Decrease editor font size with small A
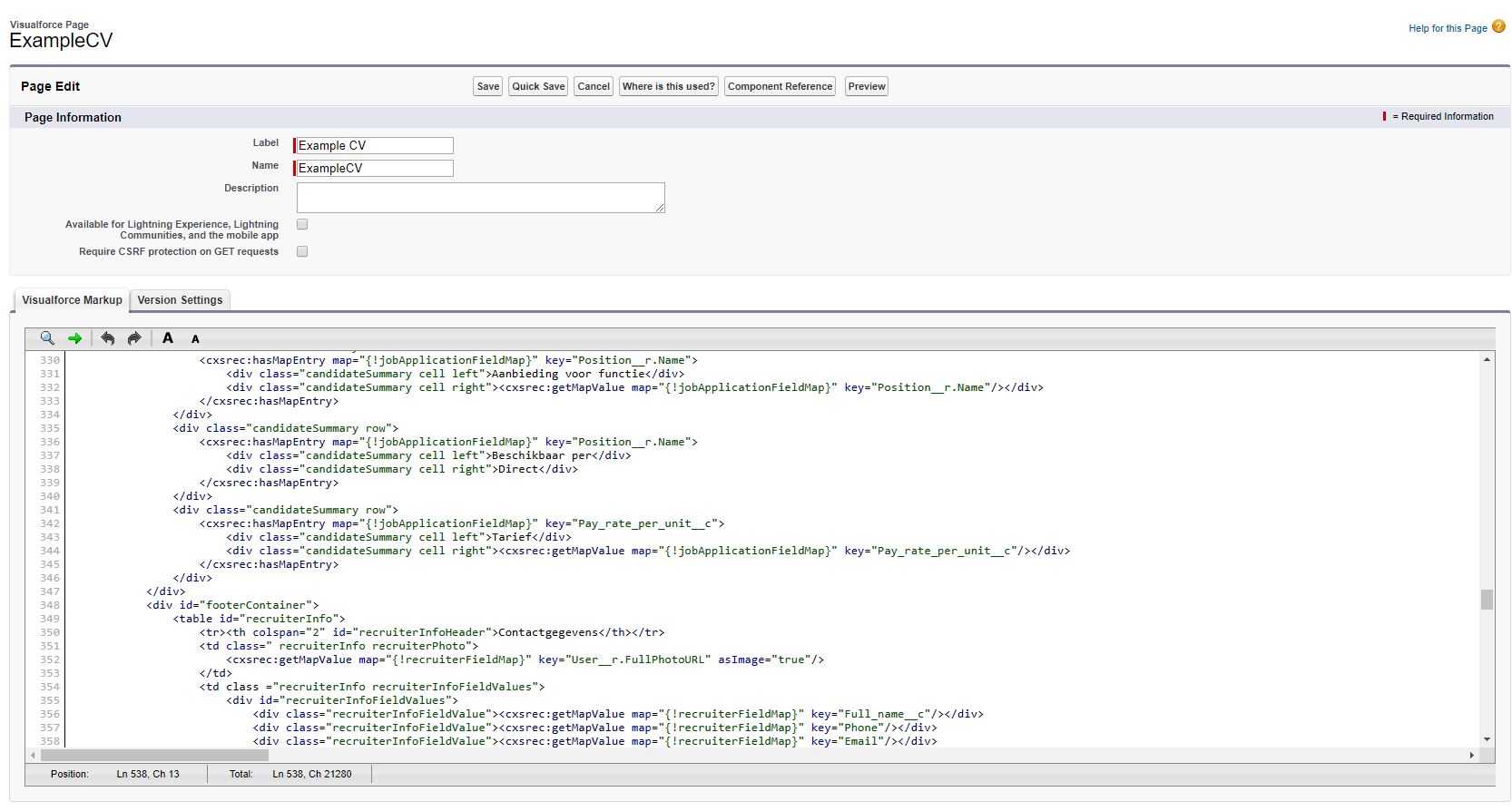The height and width of the screenshot is (811, 1512). pos(195,339)
